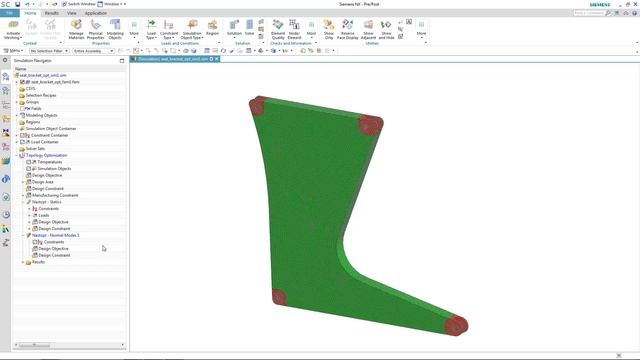
Task: Open the Simulation Navigator sidebar tab
Action: pyautogui.click(x=6, y=76)
